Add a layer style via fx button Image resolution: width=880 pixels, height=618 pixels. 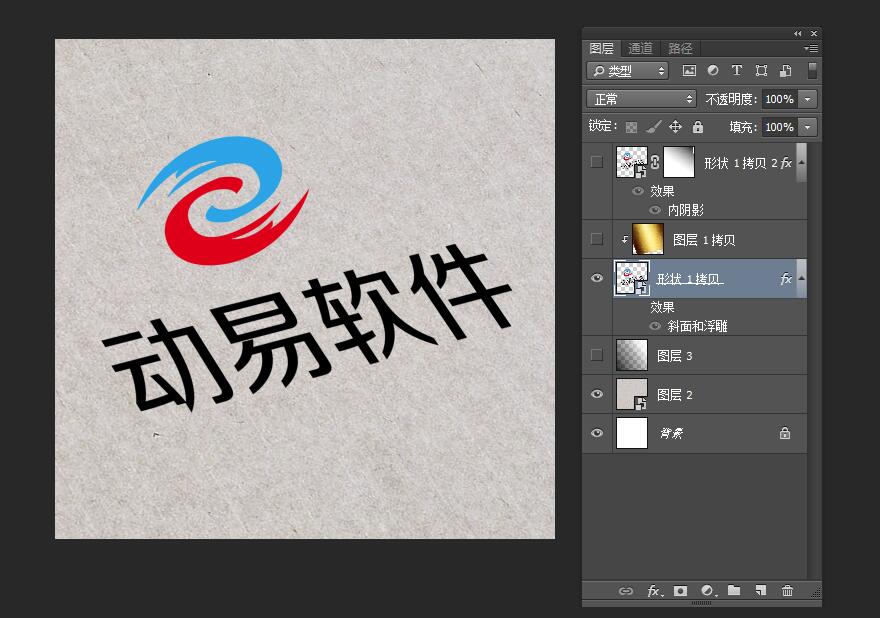click(x=653, y=591)
